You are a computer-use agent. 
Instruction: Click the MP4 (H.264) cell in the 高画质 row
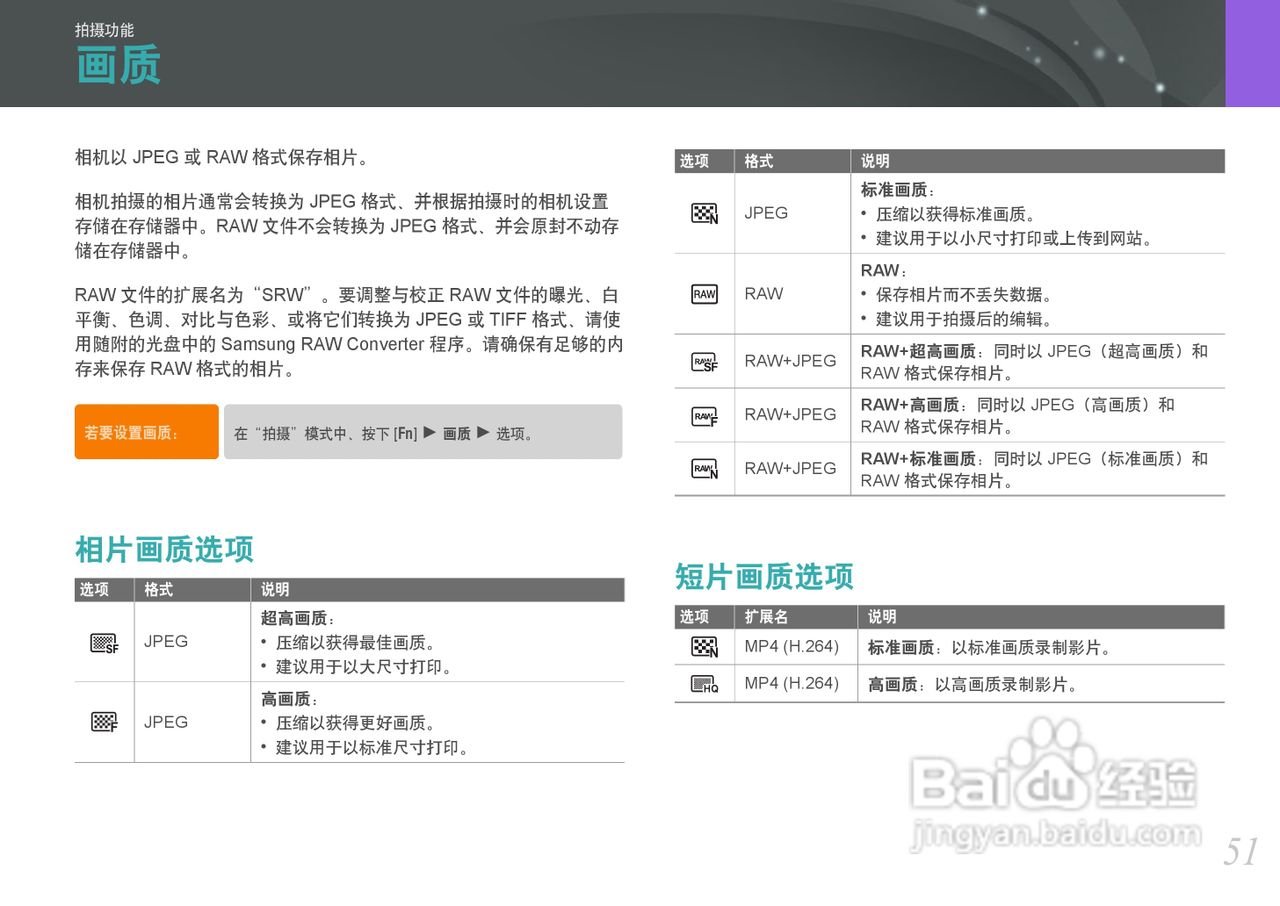792,684
